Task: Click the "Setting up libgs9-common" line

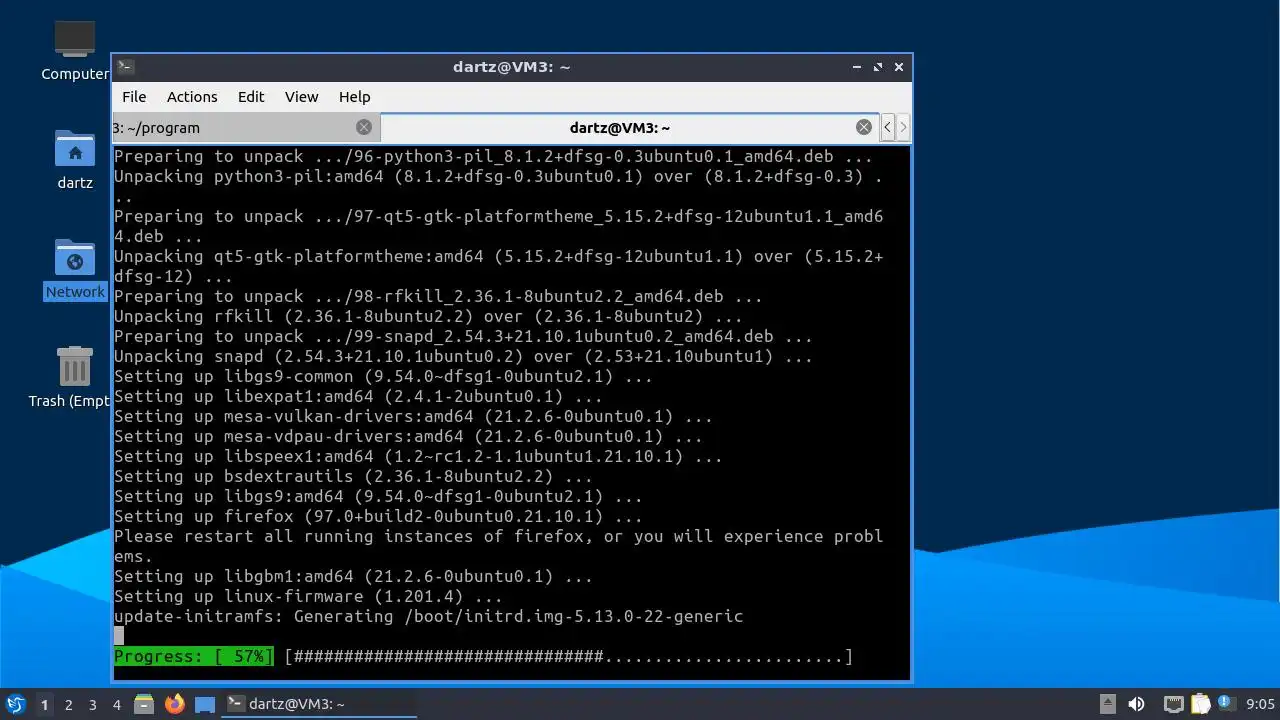Action: pyautogui.click(x=383, y=377)
